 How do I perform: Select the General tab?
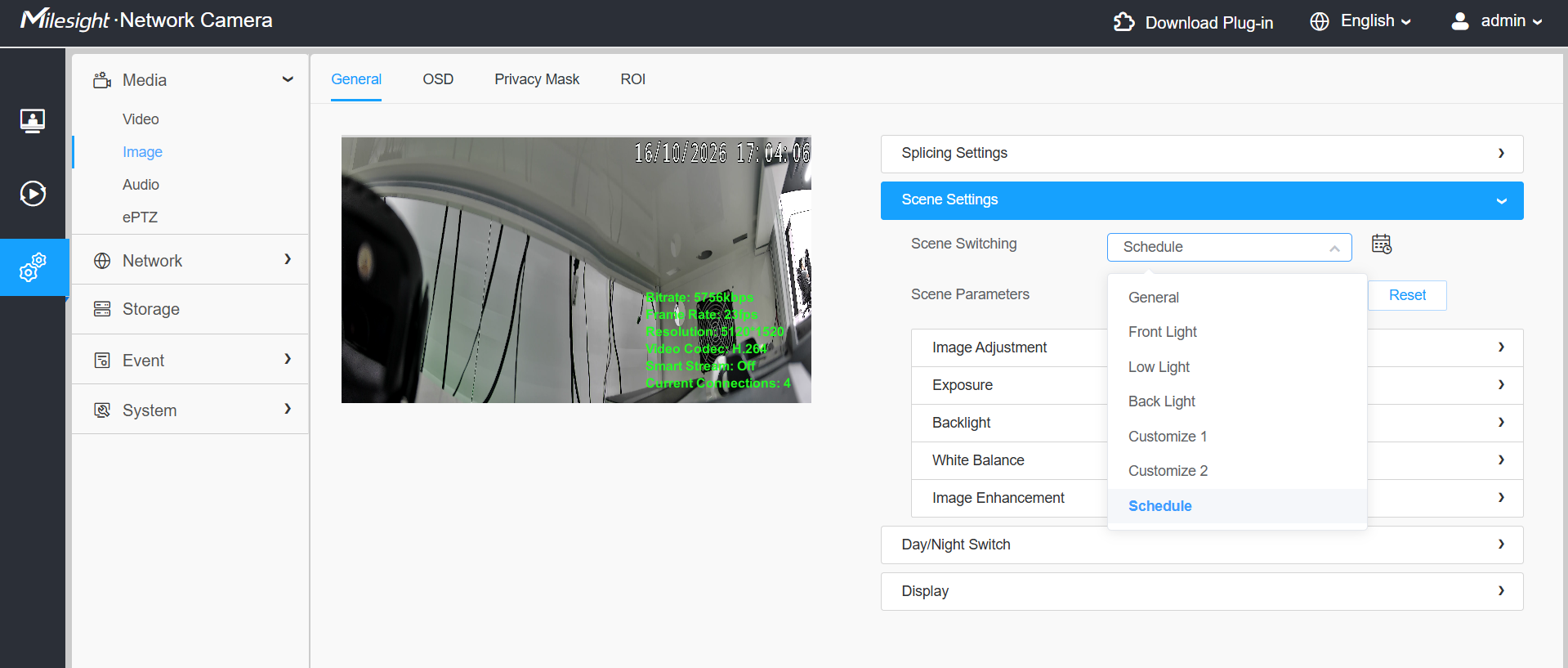coord(356,79)
